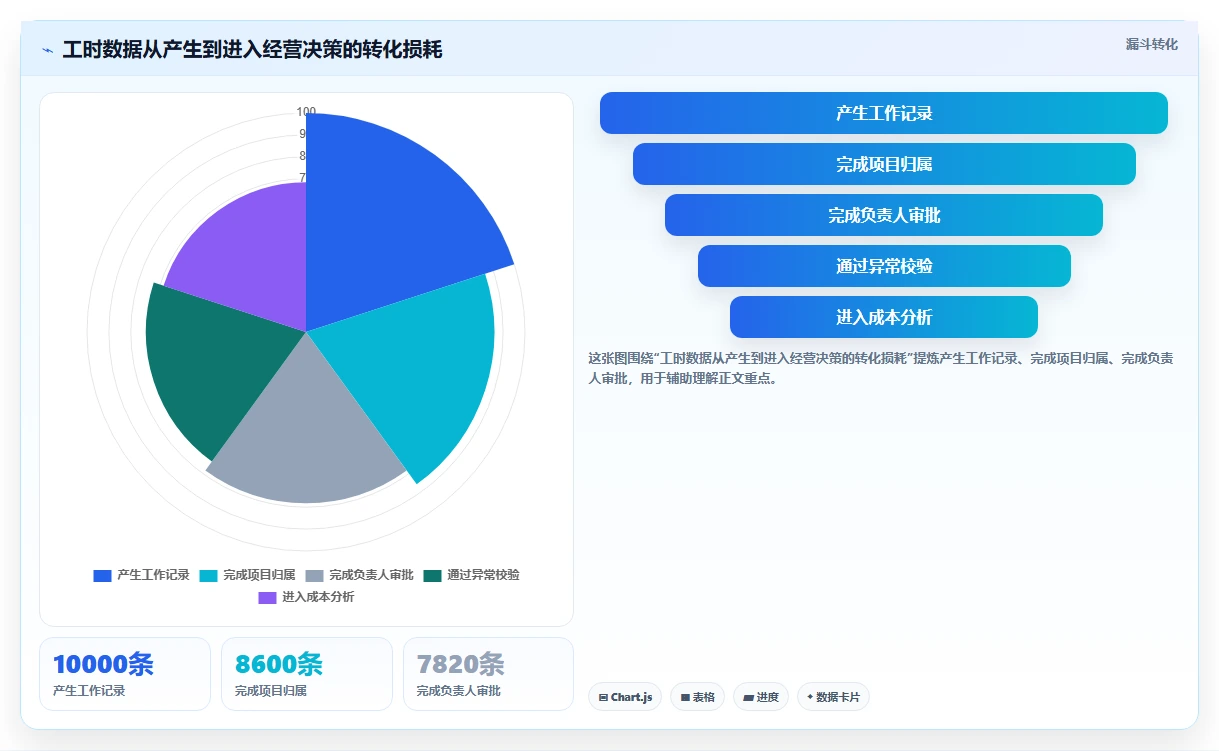The width and height of the screenshot is (1219, 751).
Task: Click the 进度 tag icon
Action: click(748, 697)
